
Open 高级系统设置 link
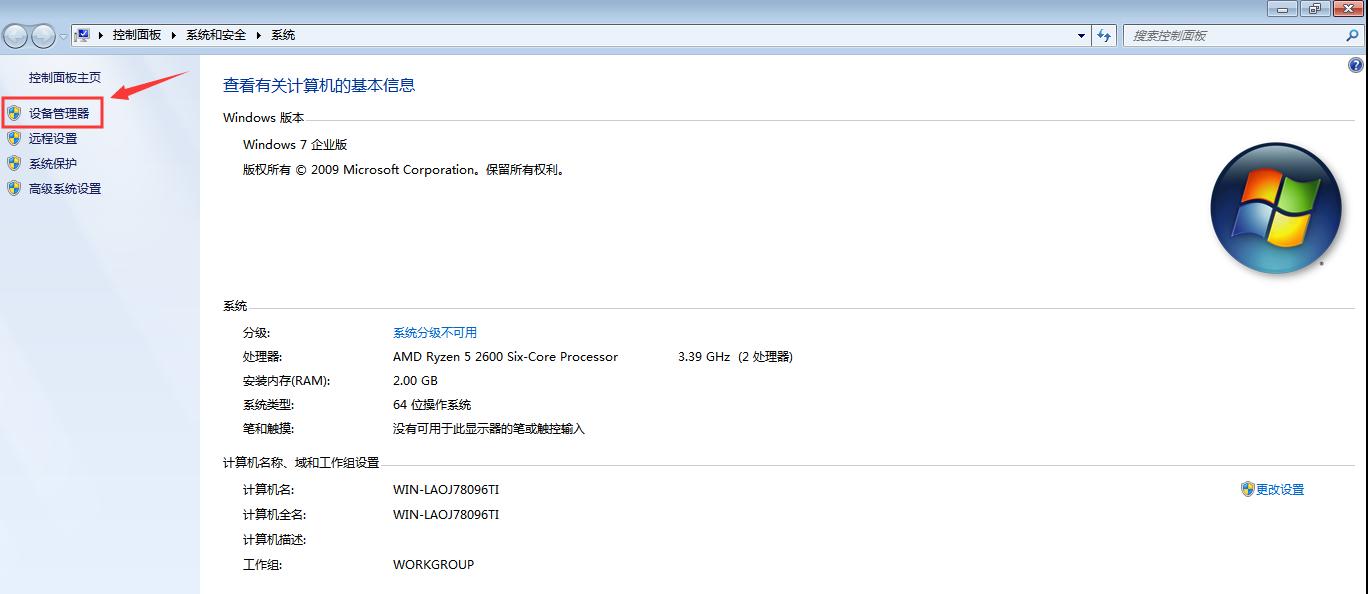[65, 188]
